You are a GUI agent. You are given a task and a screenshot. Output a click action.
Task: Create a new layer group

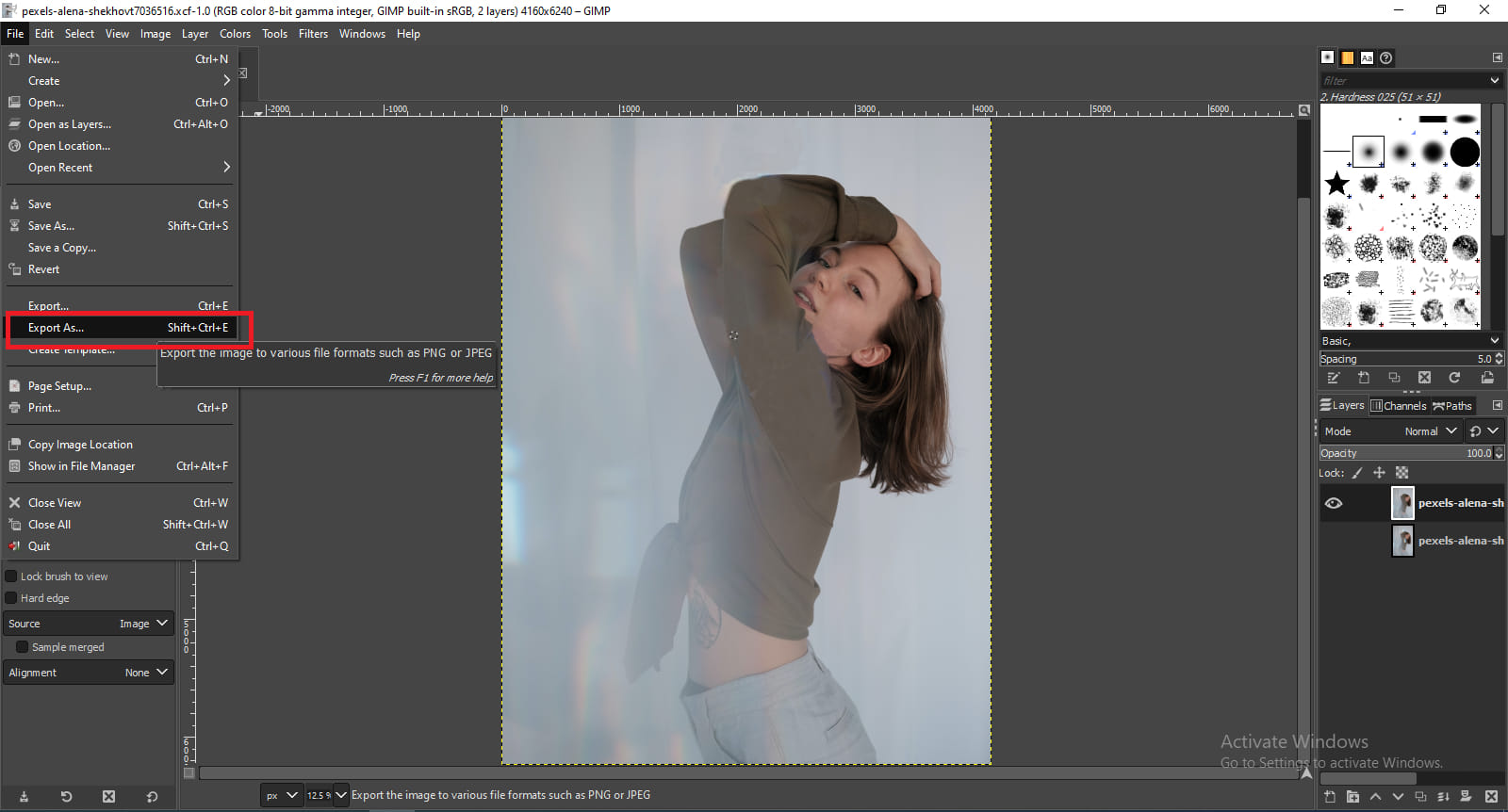(x=1352, y=797)
